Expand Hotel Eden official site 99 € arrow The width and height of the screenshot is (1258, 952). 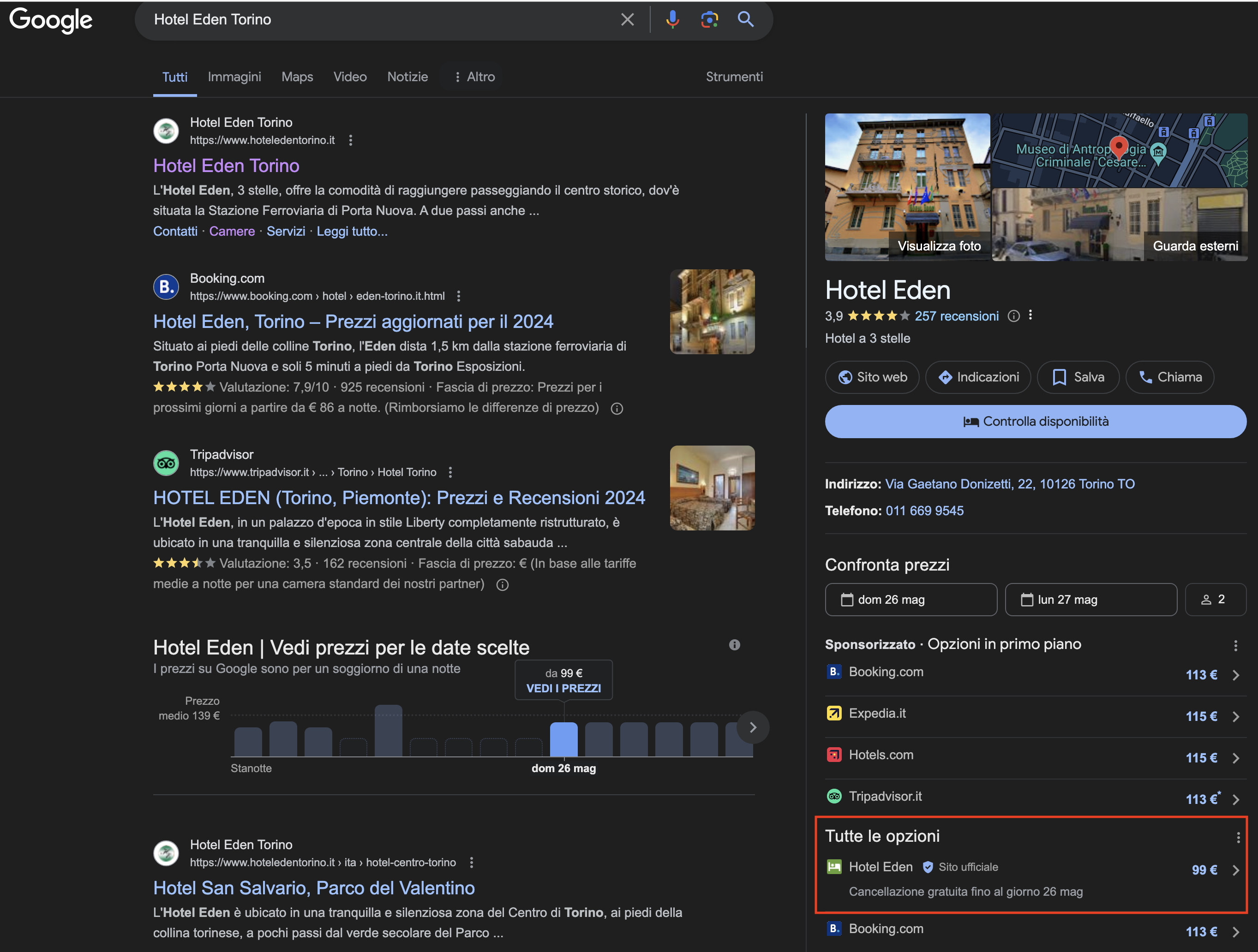(x=1235, y=870)
